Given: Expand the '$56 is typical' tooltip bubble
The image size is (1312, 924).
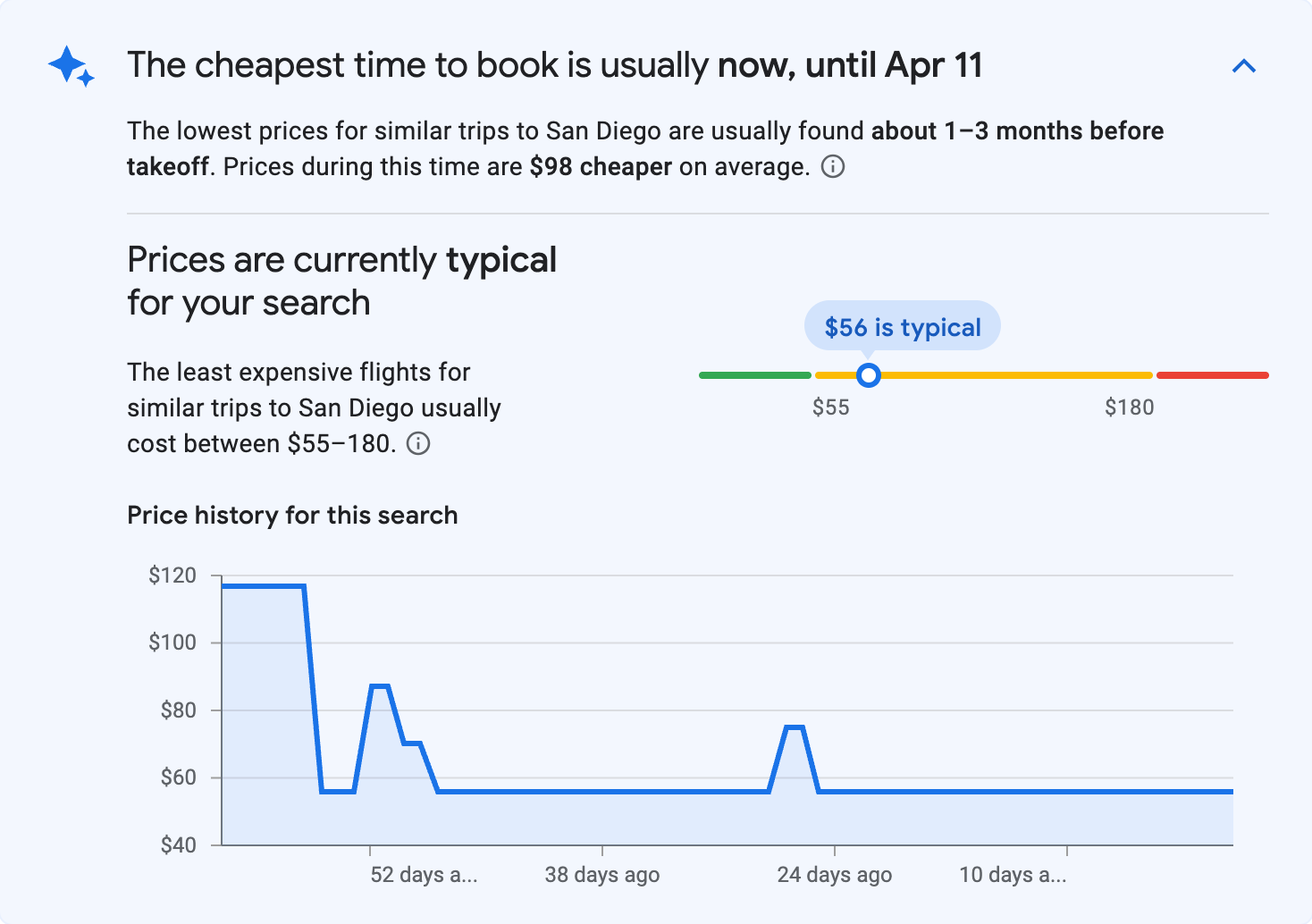Looking at the screenshot, I should 902,326.
